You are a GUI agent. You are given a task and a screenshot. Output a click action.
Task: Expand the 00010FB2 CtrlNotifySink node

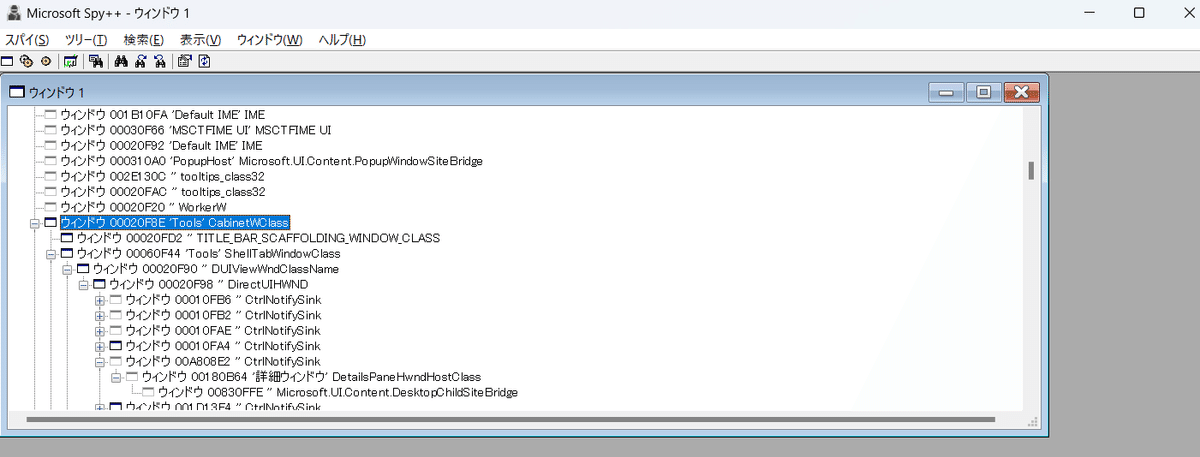[99, 315]
